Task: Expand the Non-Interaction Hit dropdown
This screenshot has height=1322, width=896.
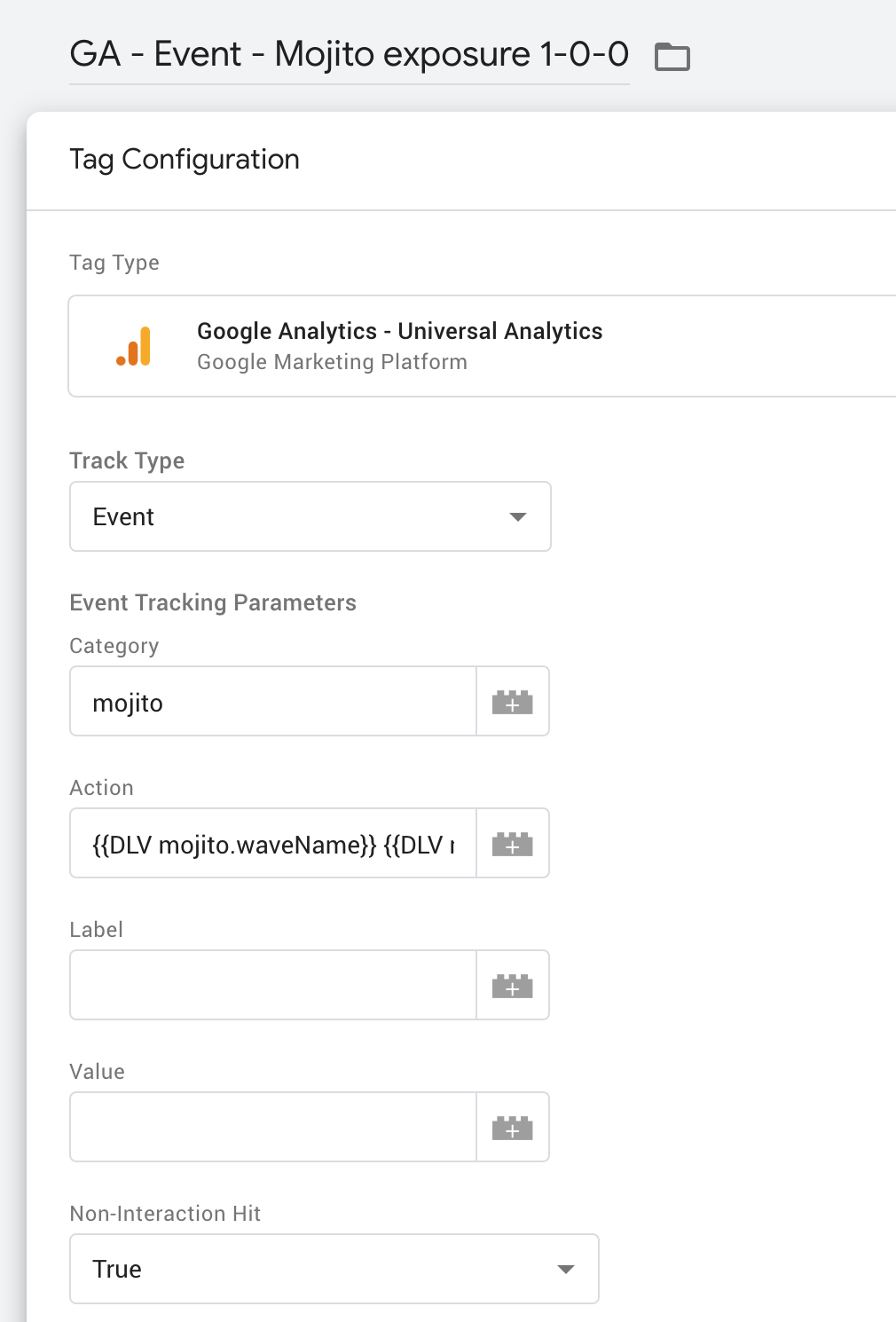Action: [333, 1269]
